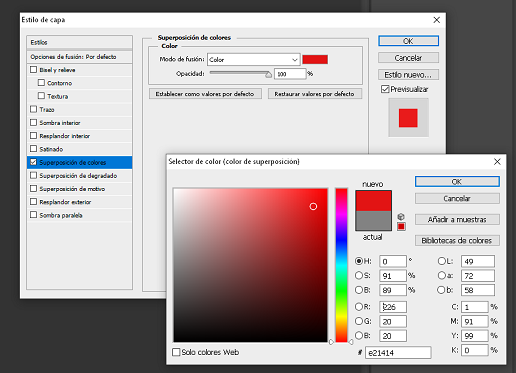
Task: Enable Contorno checkbox
Action: pos(41,83)
